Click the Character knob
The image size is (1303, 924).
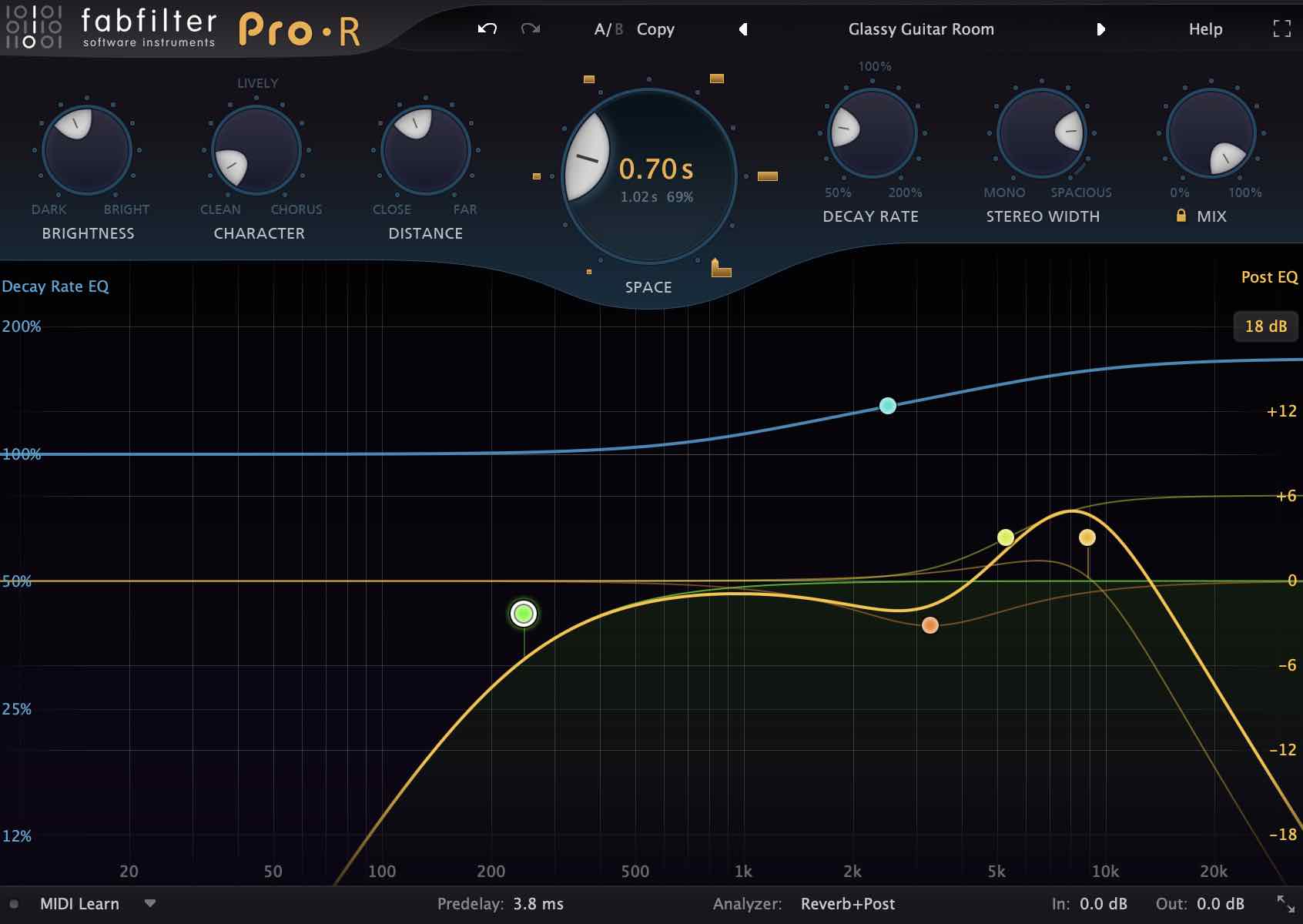(256, 150)
